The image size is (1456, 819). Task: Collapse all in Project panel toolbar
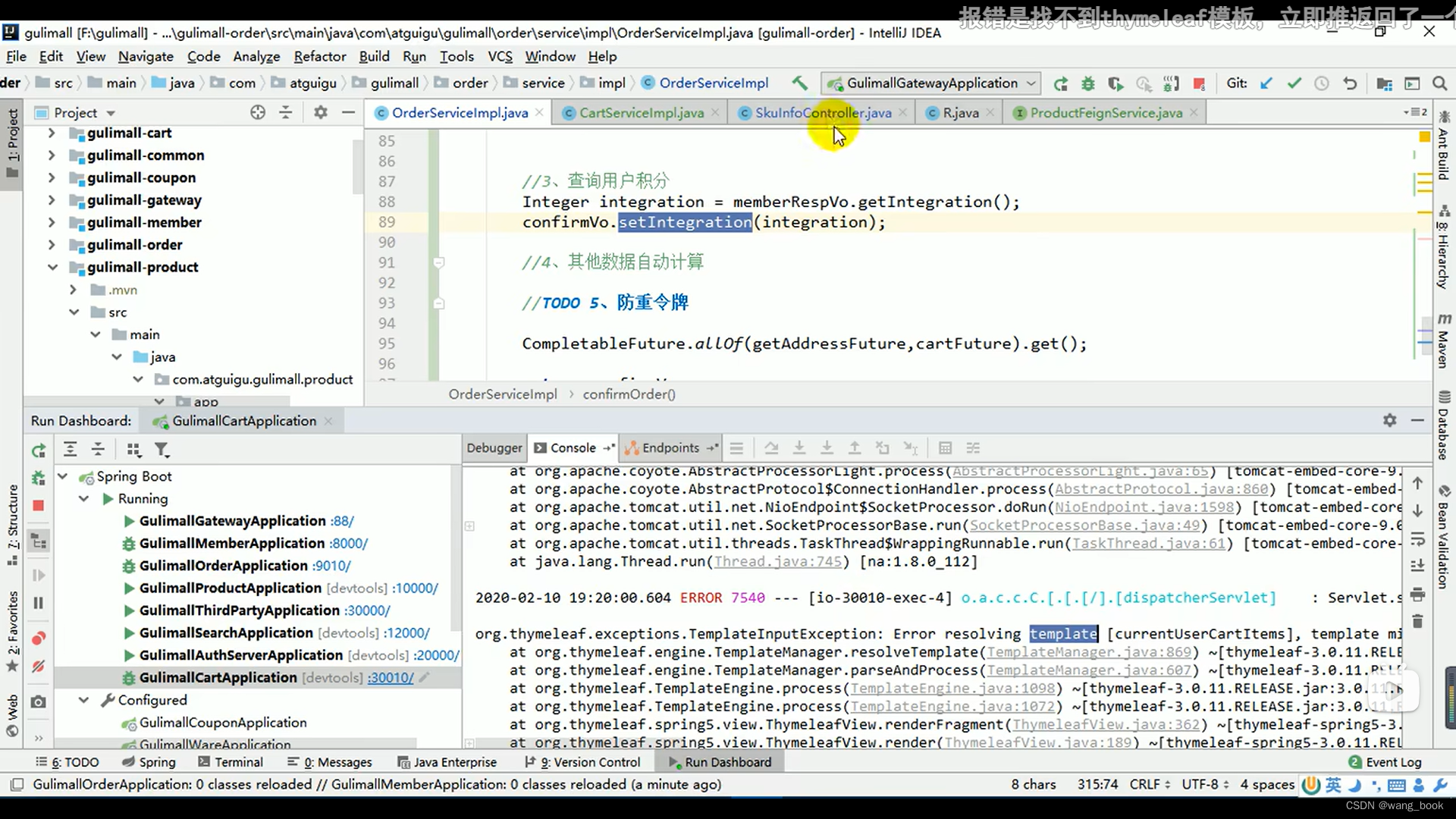(x=286, y=112)
